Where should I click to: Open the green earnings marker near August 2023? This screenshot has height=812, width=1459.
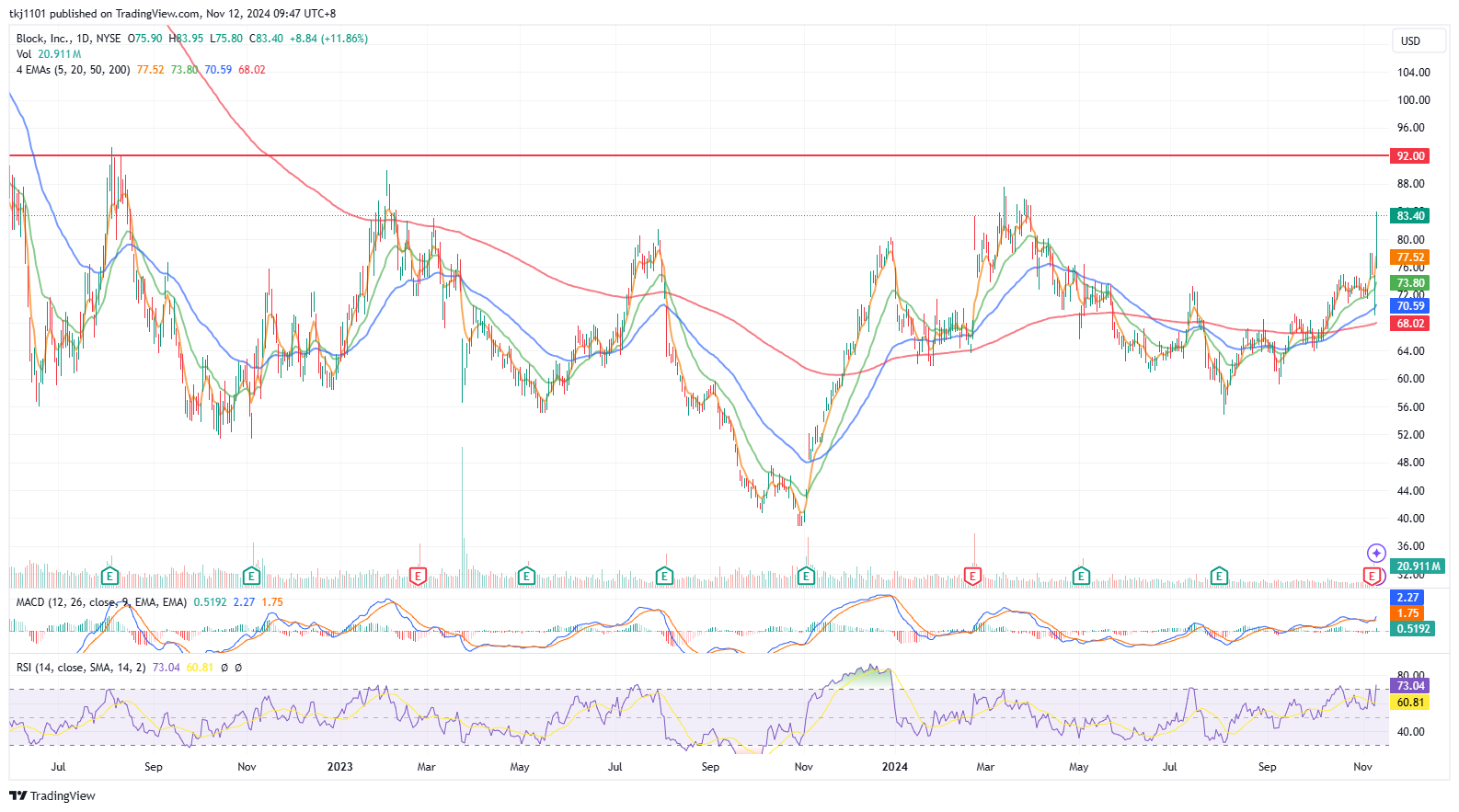664,577
